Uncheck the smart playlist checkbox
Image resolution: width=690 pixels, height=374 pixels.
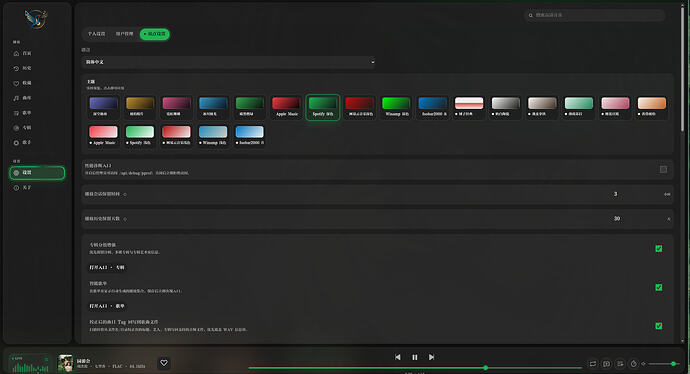659,287
